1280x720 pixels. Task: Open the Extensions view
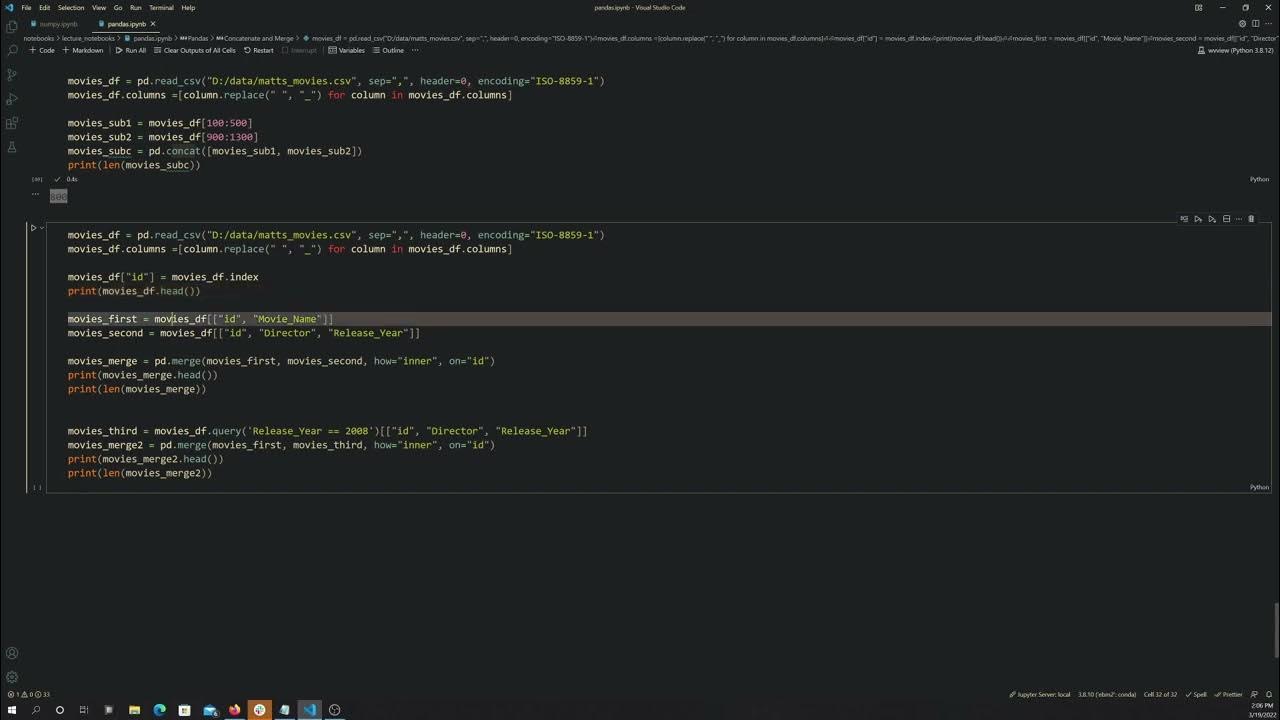coord(12,123)
